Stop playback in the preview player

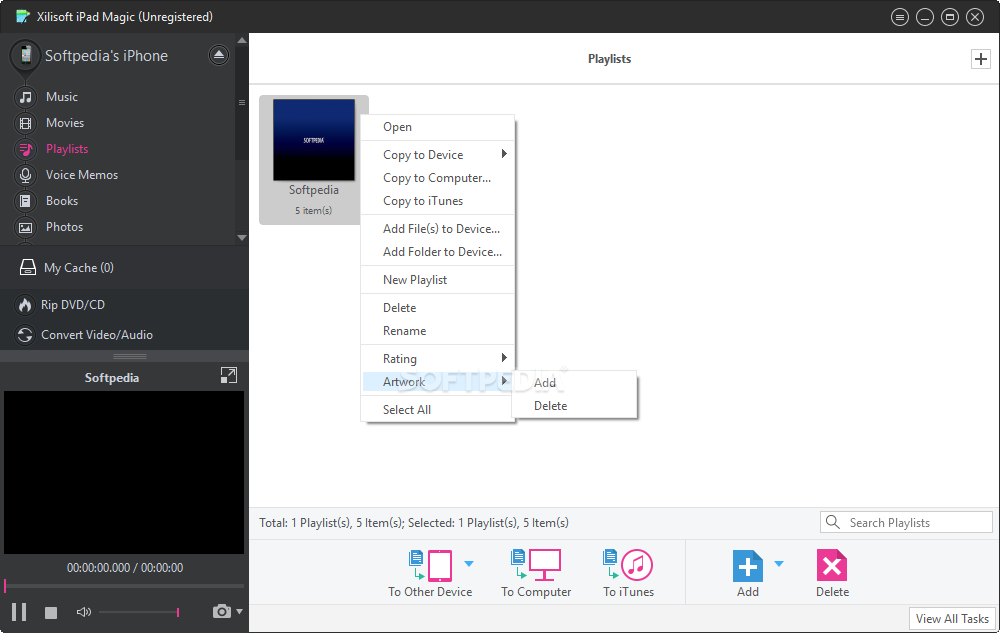click(x=51, y=613)
